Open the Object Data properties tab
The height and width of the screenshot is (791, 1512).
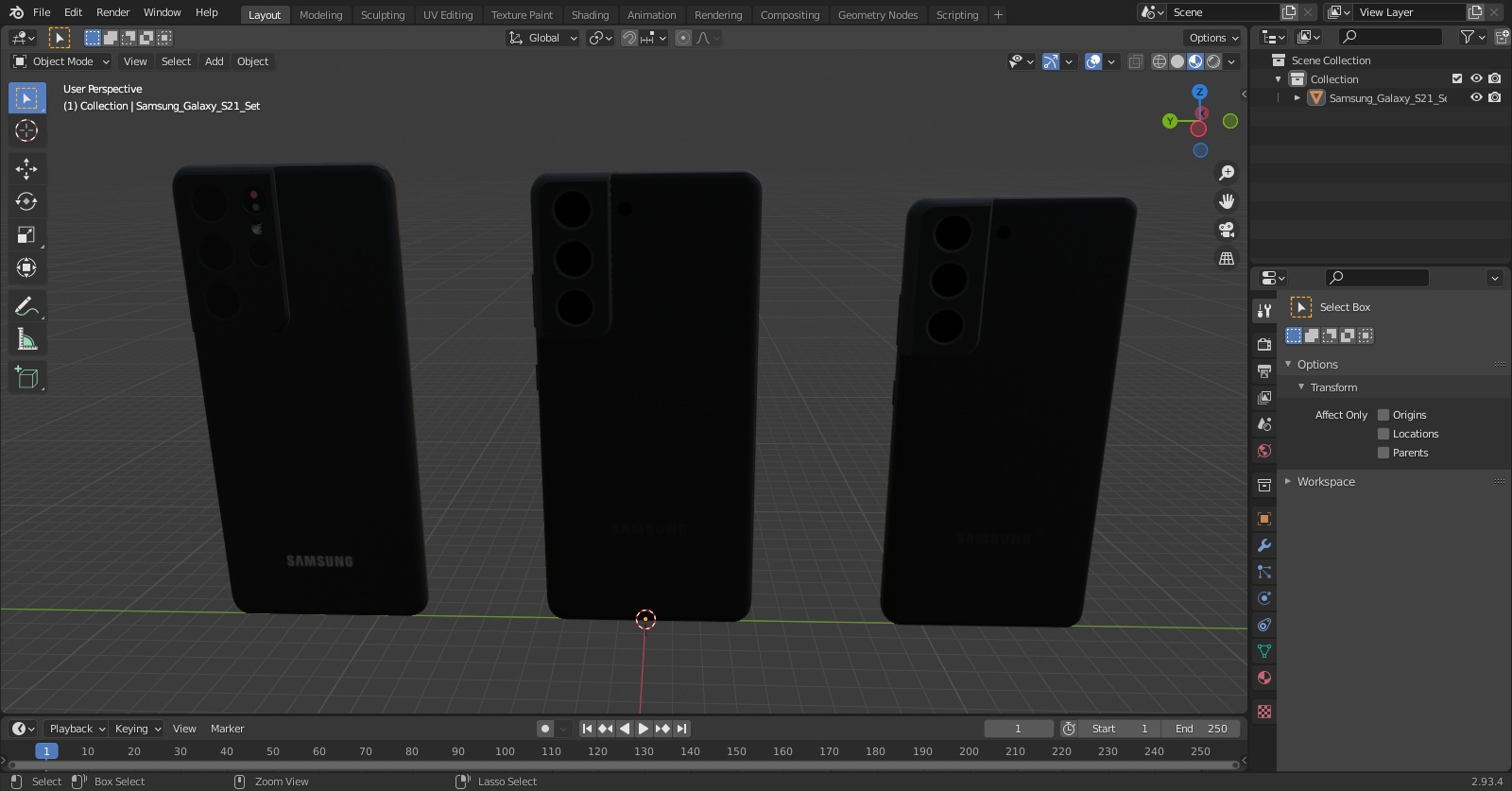tap(1264, 651)
